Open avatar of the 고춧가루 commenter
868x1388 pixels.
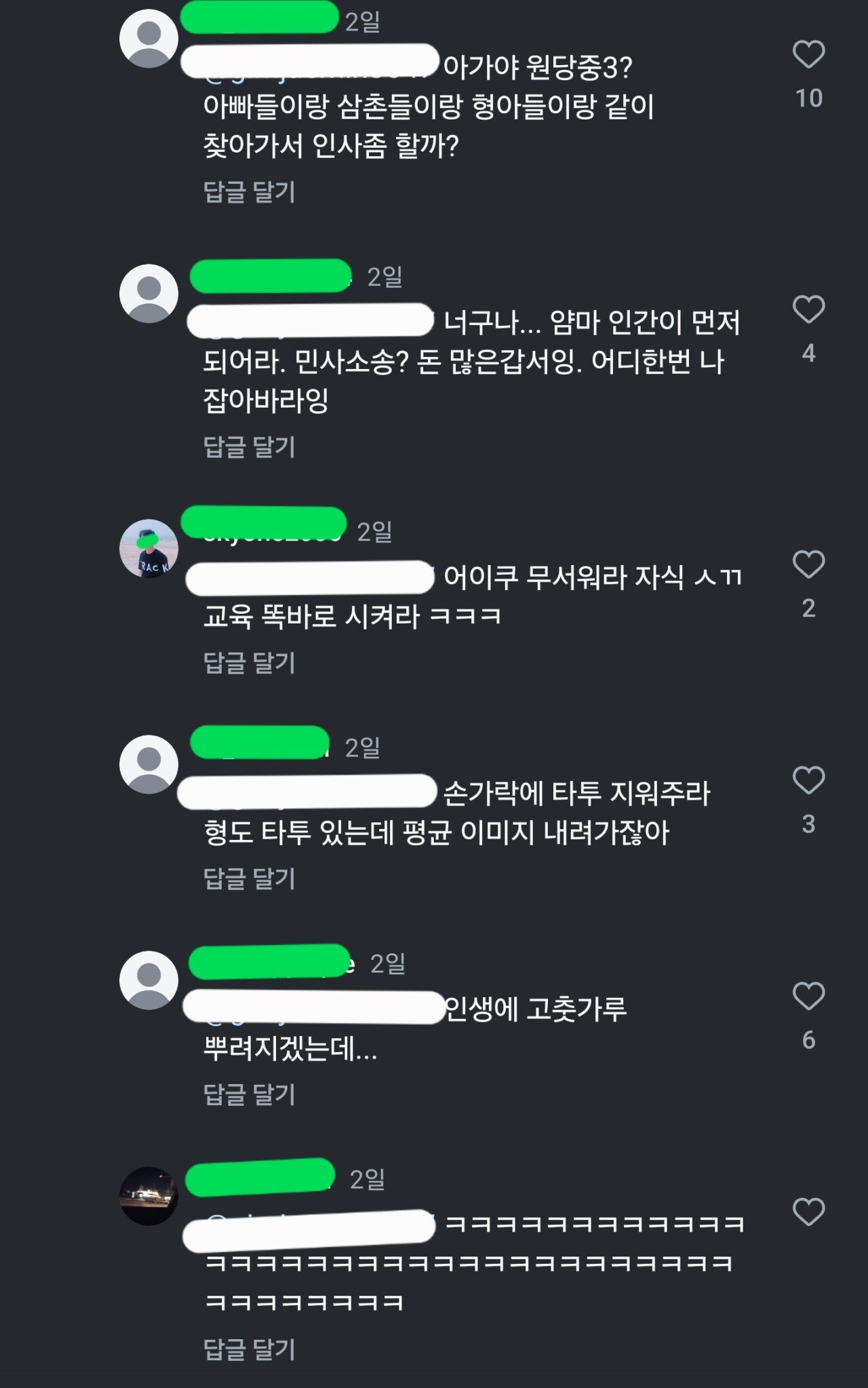(149, 980)
